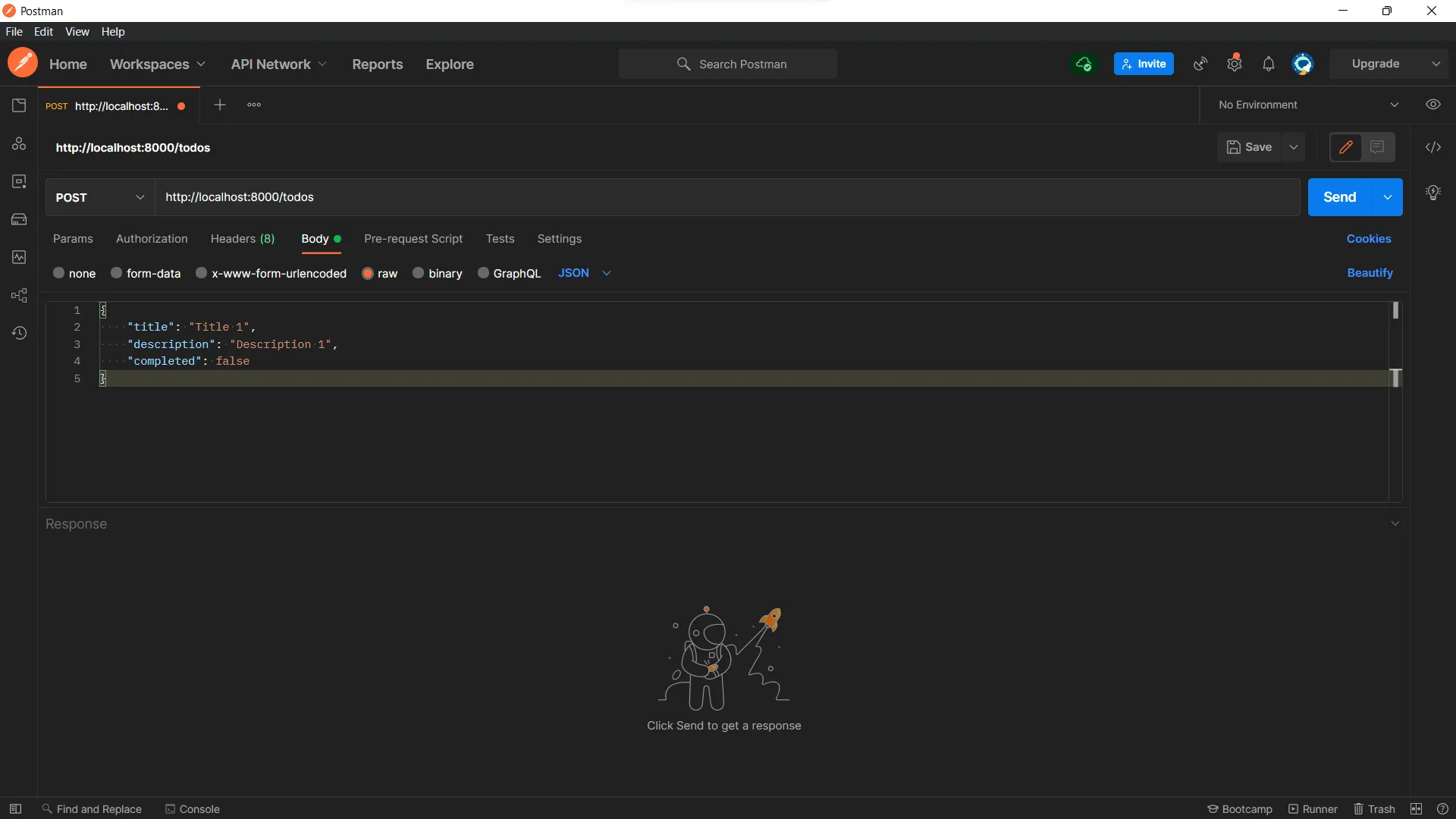Open the Monitors sidebar icon
Screen dimensions: 1456x819
pyautogui.click(x=19, y=257)
